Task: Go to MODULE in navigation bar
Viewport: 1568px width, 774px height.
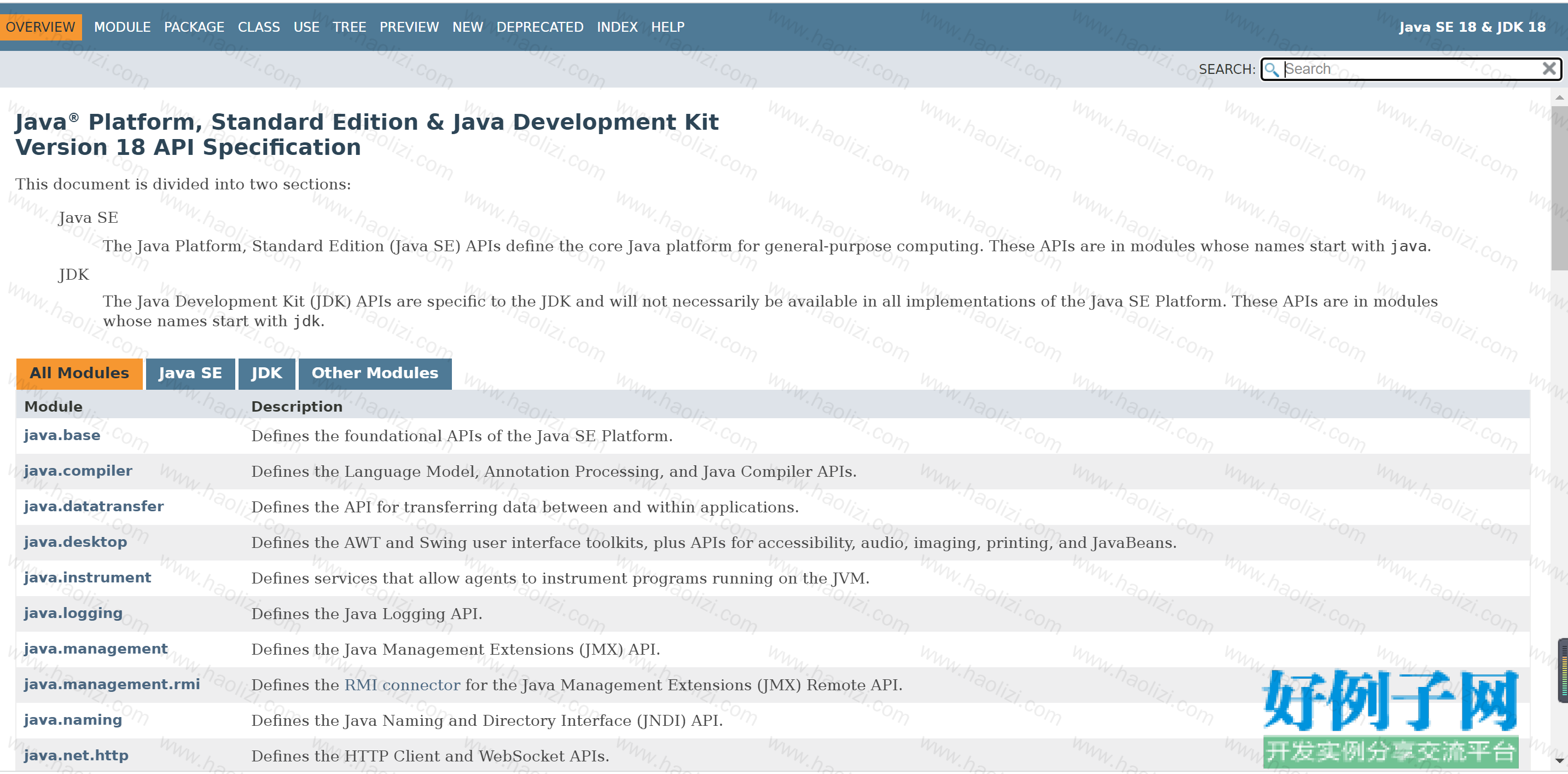Action: [123, 27]
